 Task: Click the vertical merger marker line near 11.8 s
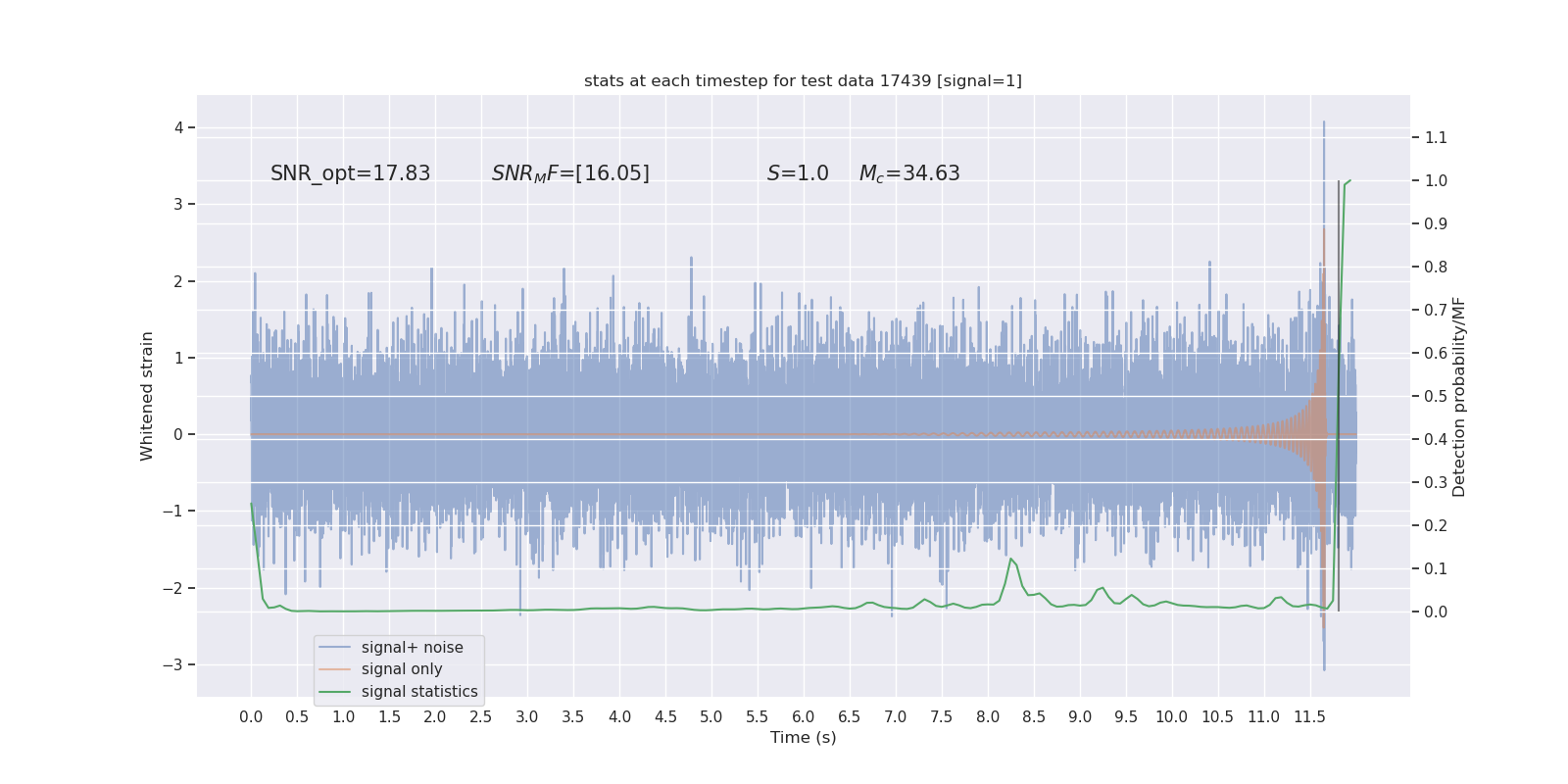click(x=1339, y=396)
